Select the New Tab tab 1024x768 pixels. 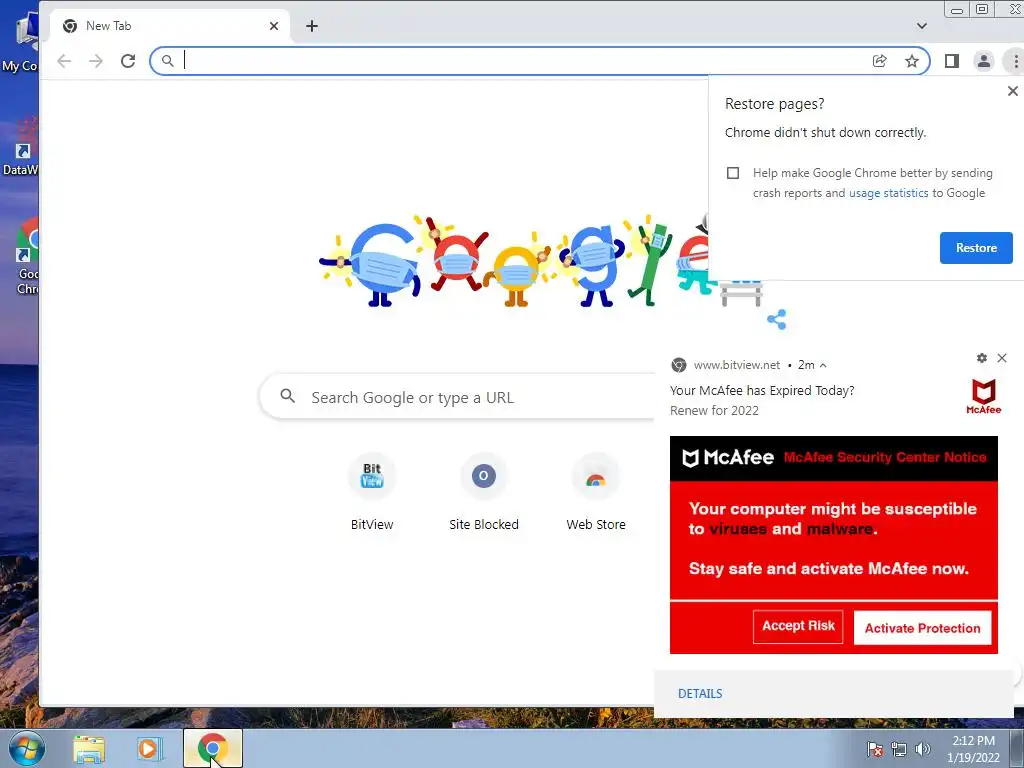[170, 26]
